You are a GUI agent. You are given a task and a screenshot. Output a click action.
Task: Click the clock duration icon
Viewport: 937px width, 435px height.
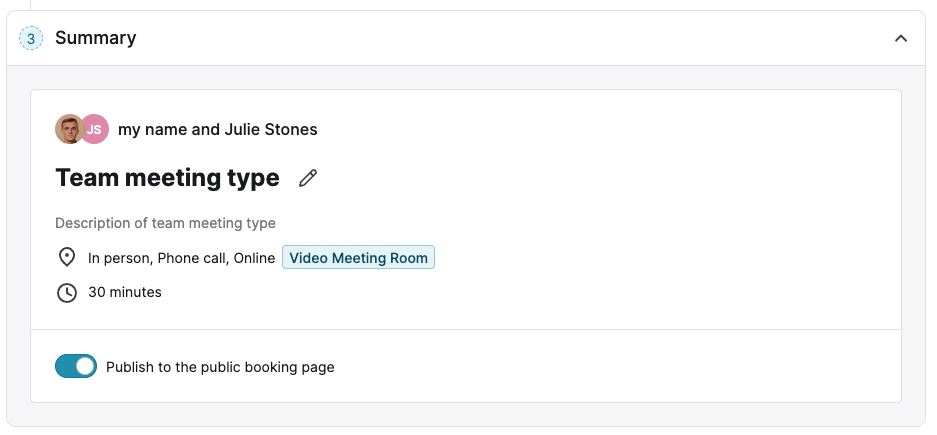tap(67, 292)
